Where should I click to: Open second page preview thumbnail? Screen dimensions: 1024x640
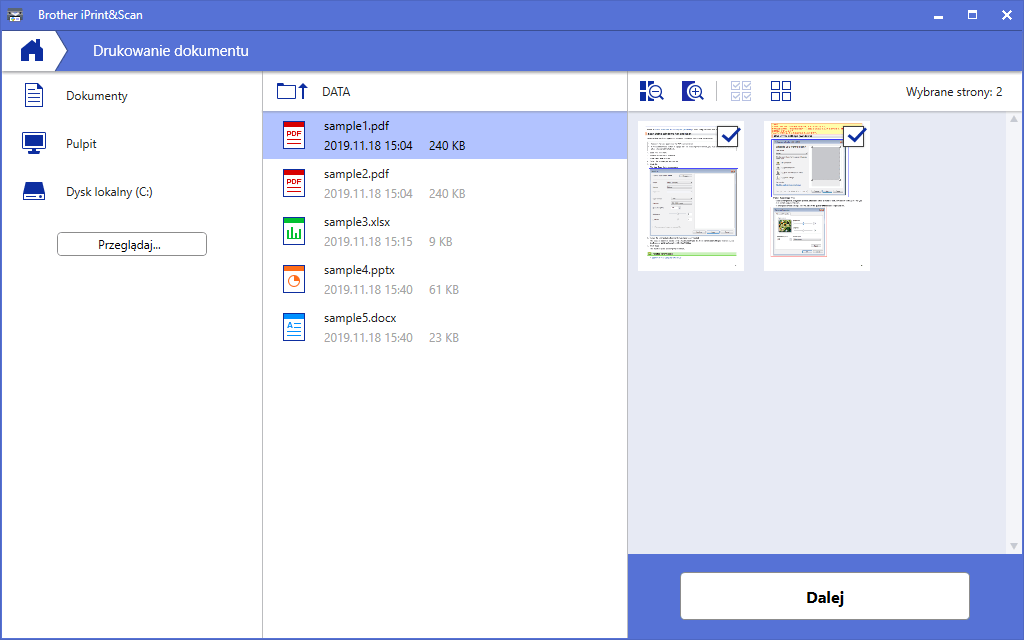[x=817, y=196]
